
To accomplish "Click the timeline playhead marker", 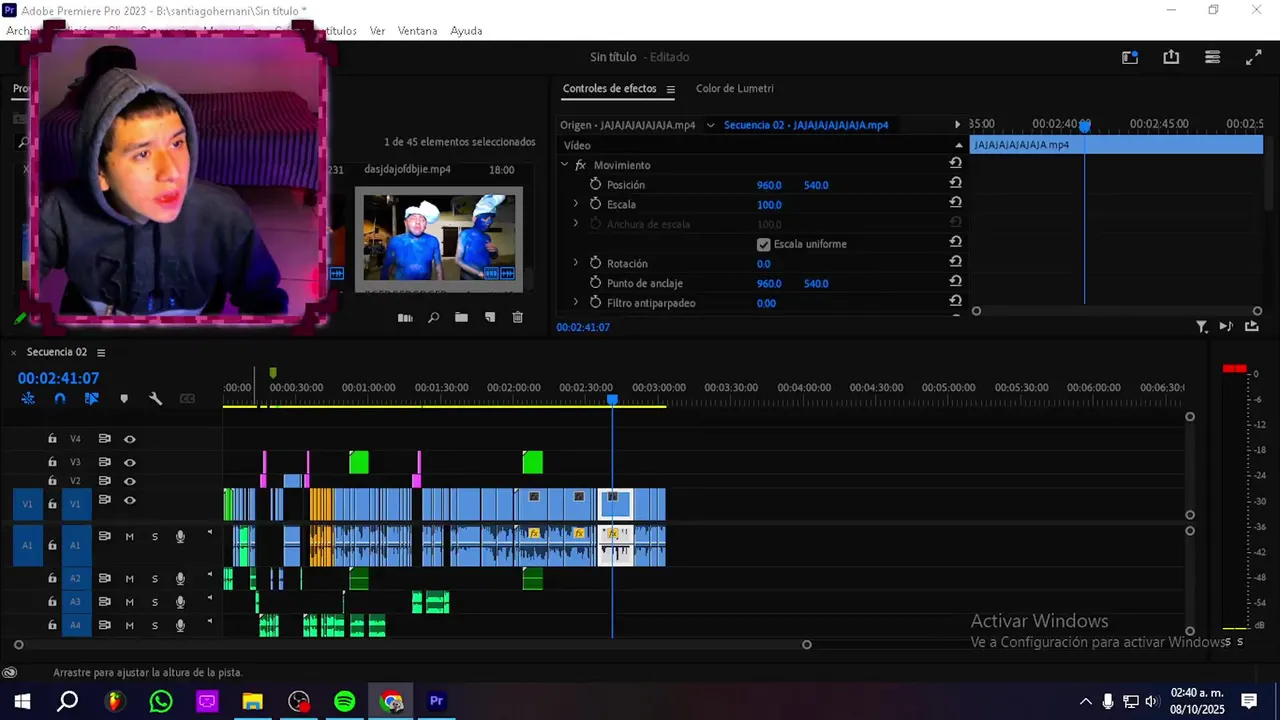I will coord(612,399).
